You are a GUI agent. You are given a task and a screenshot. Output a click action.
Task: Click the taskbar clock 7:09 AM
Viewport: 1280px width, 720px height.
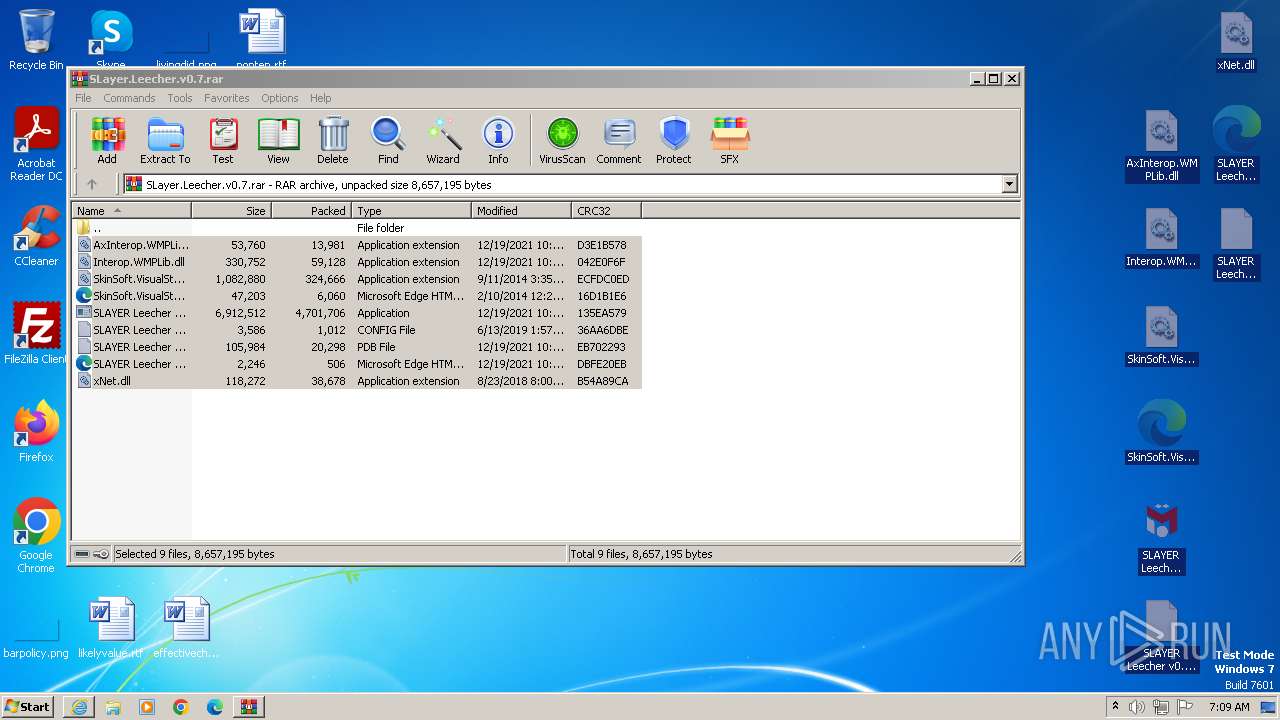[x=1228, y=707]
